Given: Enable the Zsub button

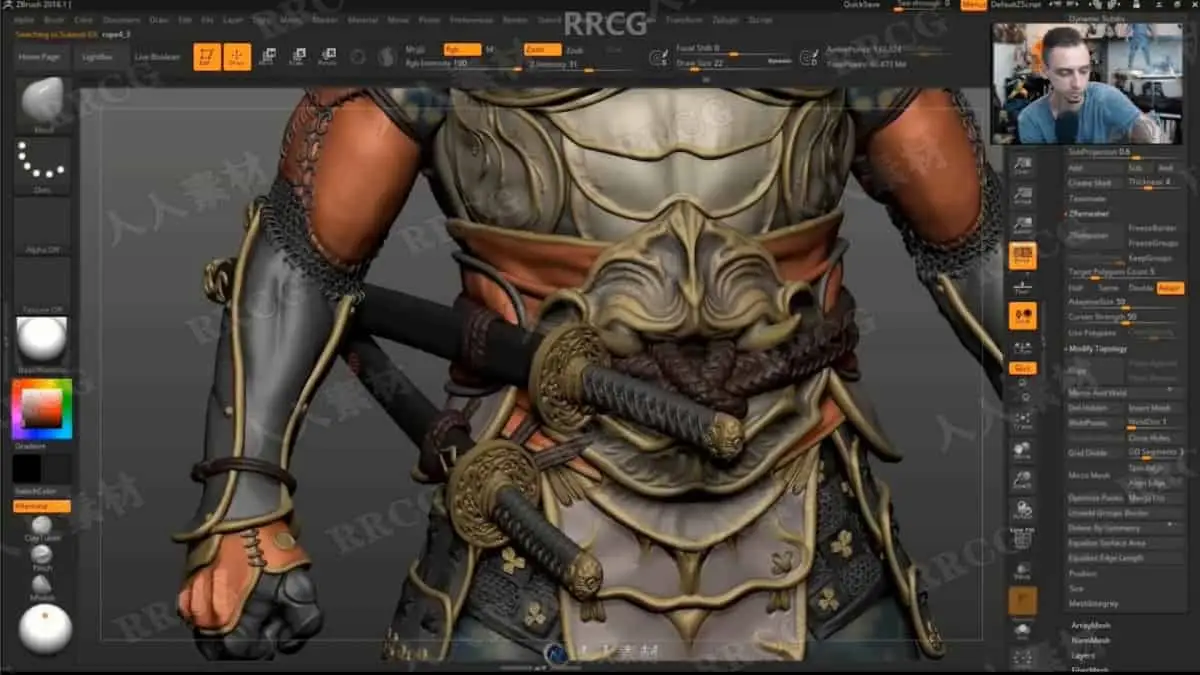Looking at the screenshot, I should point(574,49).
